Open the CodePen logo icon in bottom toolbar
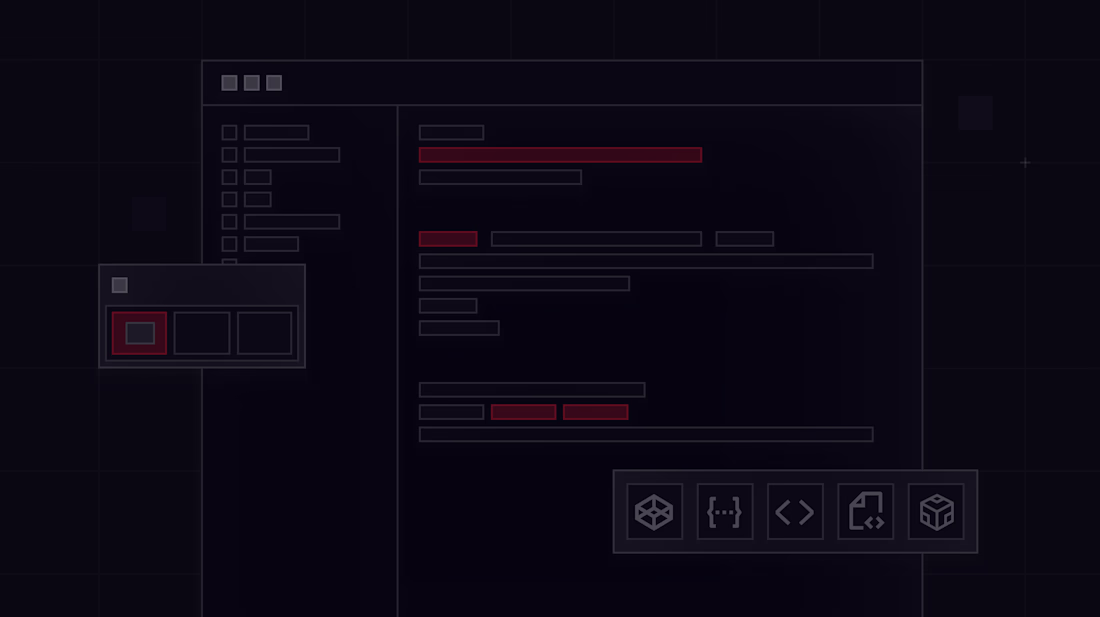Viewport: 1100px width, 617px height. (654, 512)
